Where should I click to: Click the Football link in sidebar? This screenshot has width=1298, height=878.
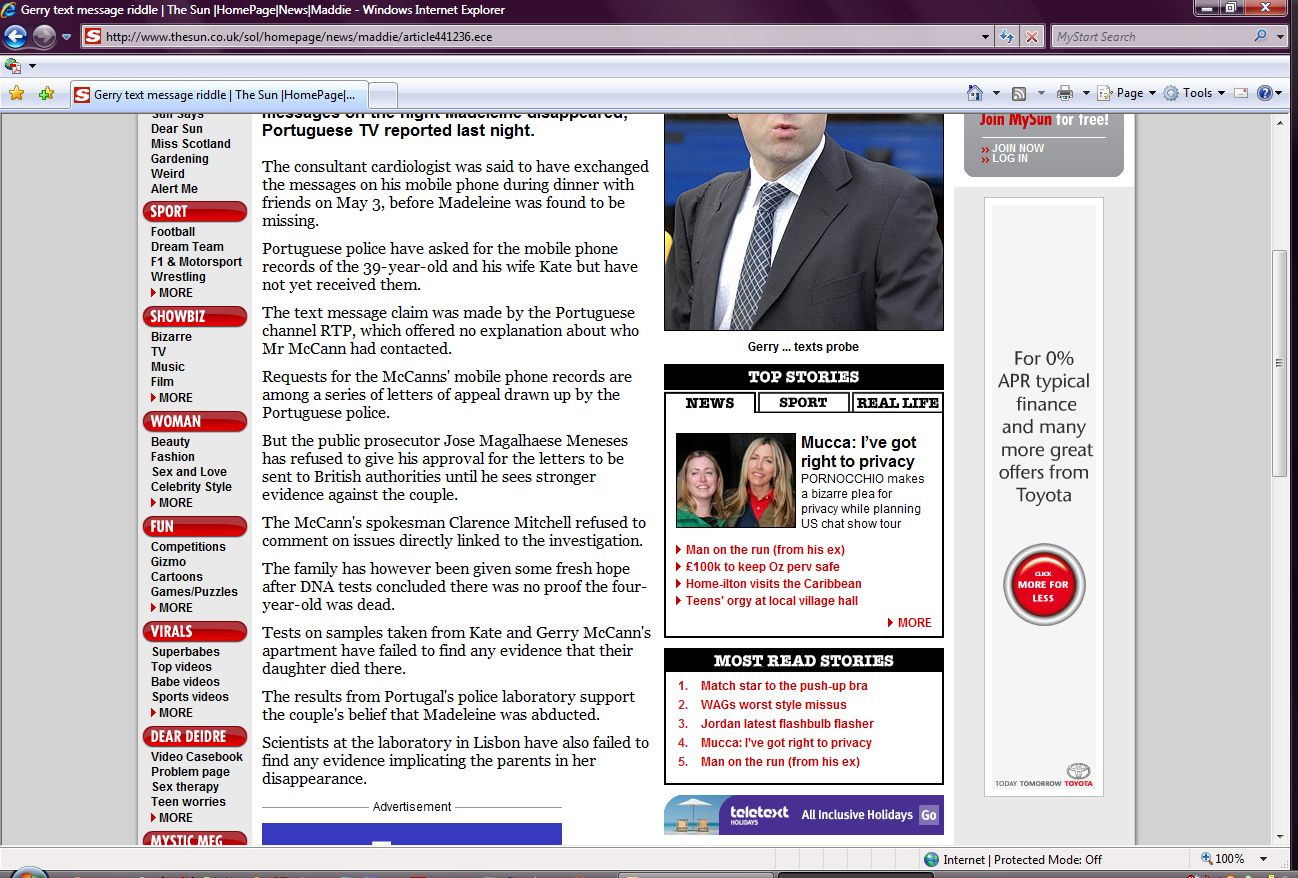173,232
